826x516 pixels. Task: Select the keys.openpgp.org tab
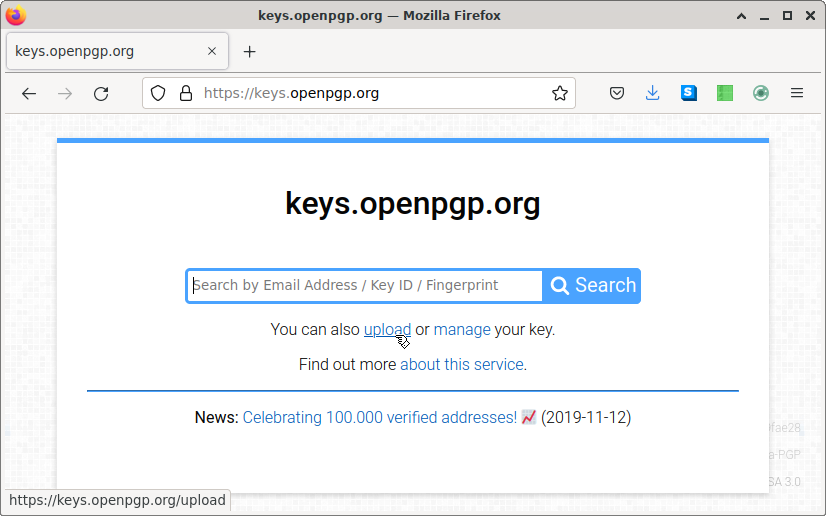(100, 51)
